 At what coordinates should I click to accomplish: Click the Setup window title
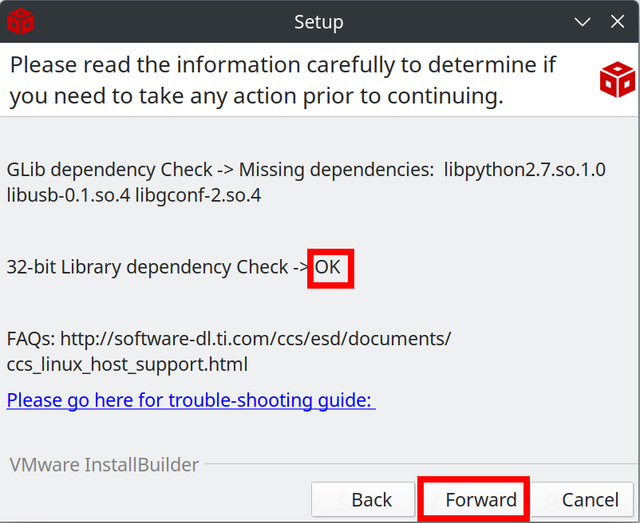pyautogui.click(x=318, y=22)
